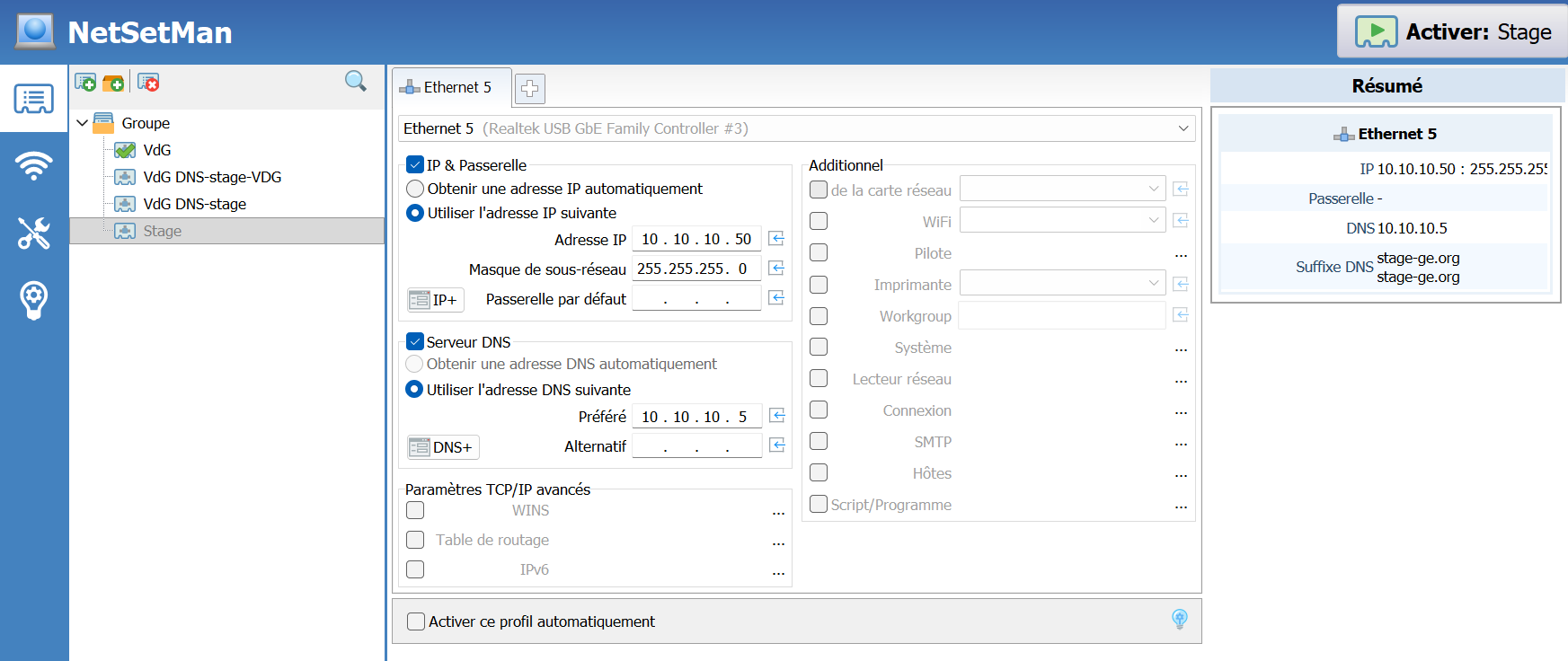This screenshot has width=1568, height=661.
Task: Select Obtenir une adresse IP automatiquement
Action: pos(415,189)
